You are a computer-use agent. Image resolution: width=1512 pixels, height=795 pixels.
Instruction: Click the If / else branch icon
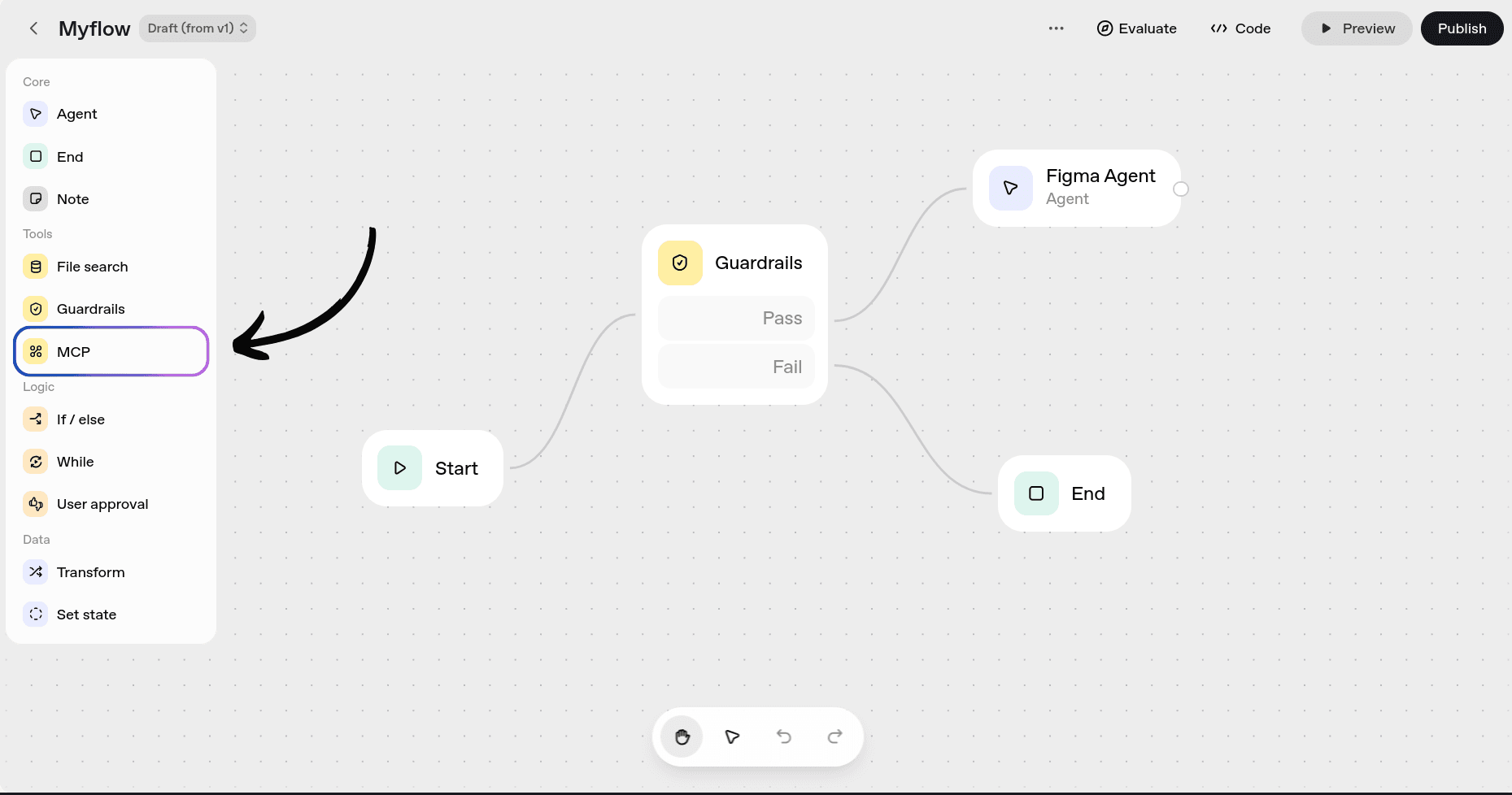pos(36,419)
